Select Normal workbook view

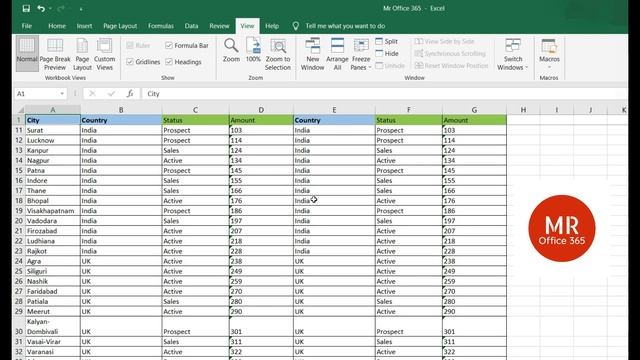pos(27,53)
